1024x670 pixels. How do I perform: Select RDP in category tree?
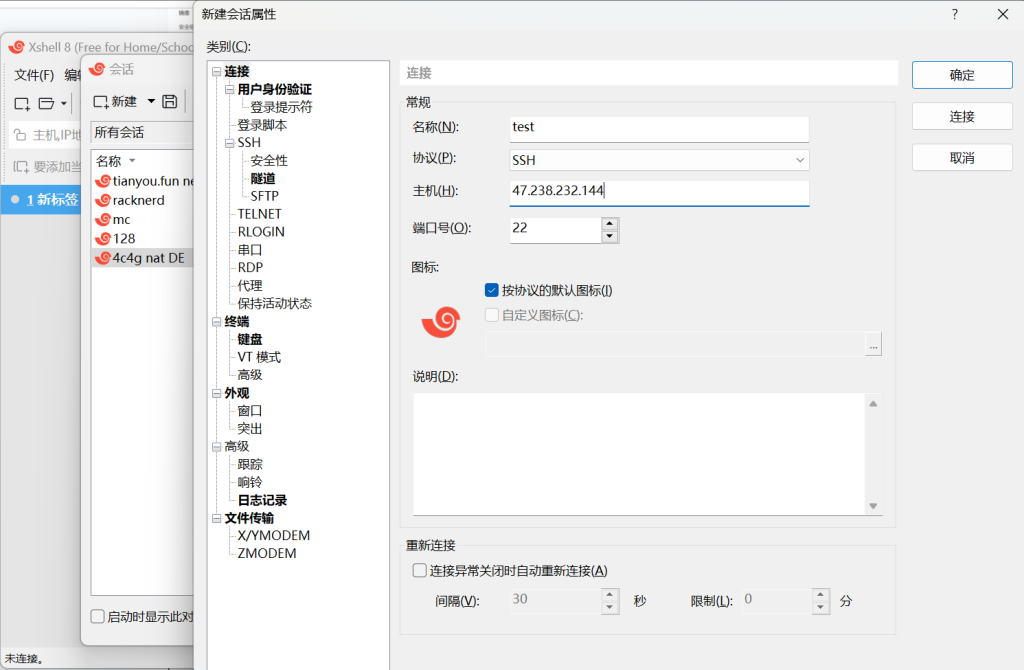[250, 268]
